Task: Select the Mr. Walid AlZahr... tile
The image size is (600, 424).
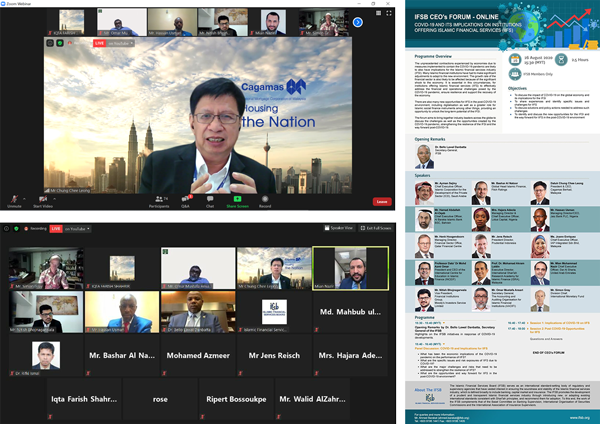Action: click(x=312, y=399)
